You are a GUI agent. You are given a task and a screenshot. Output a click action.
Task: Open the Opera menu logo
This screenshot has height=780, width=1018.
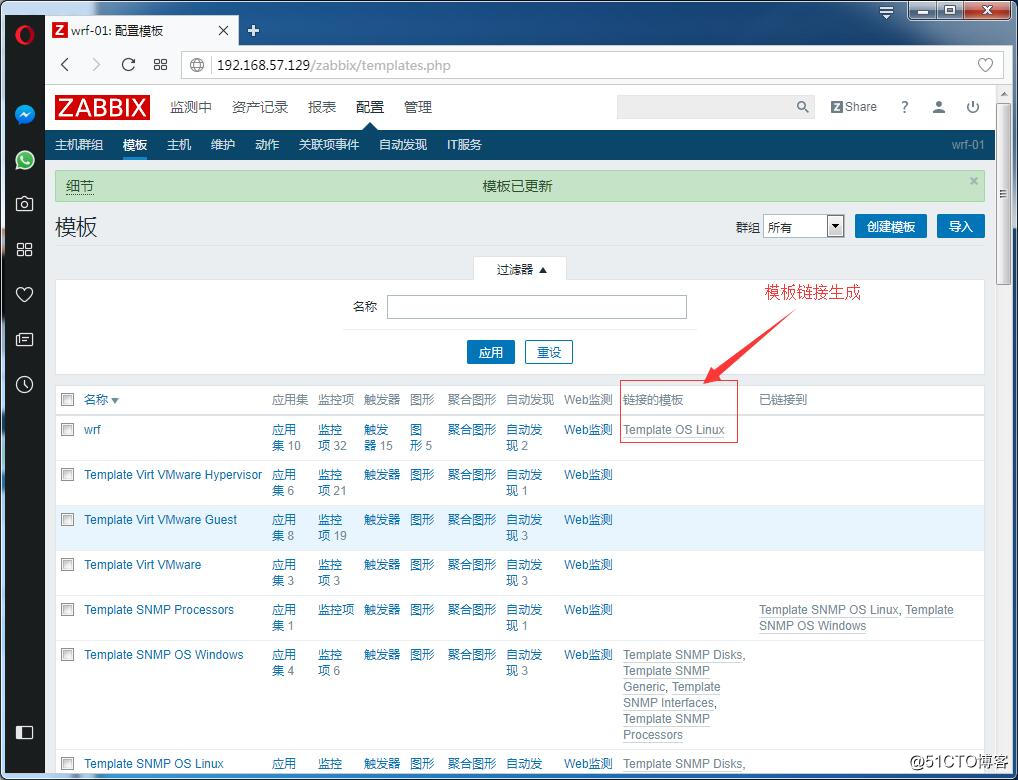pyautogui.click(x=24, y=34)
